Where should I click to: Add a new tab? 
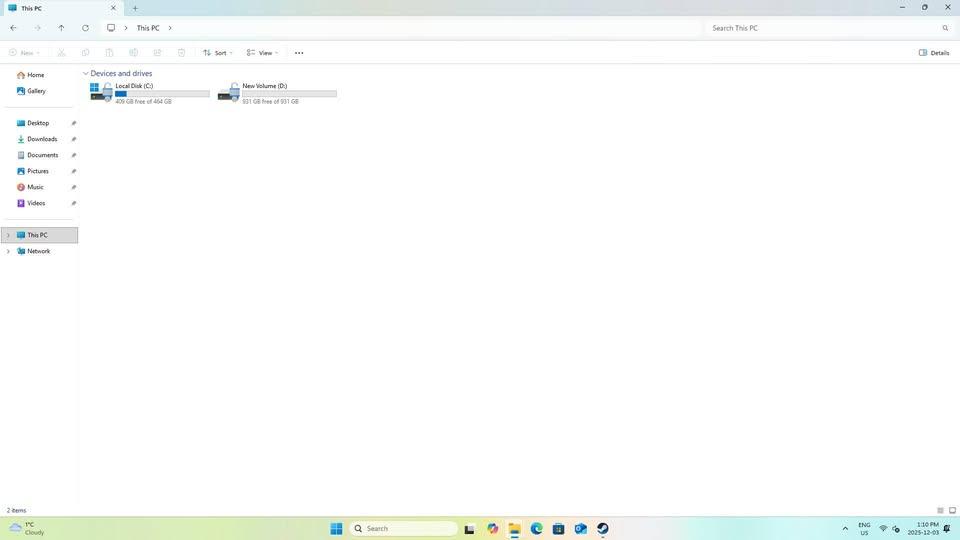(x=135, y=9)
